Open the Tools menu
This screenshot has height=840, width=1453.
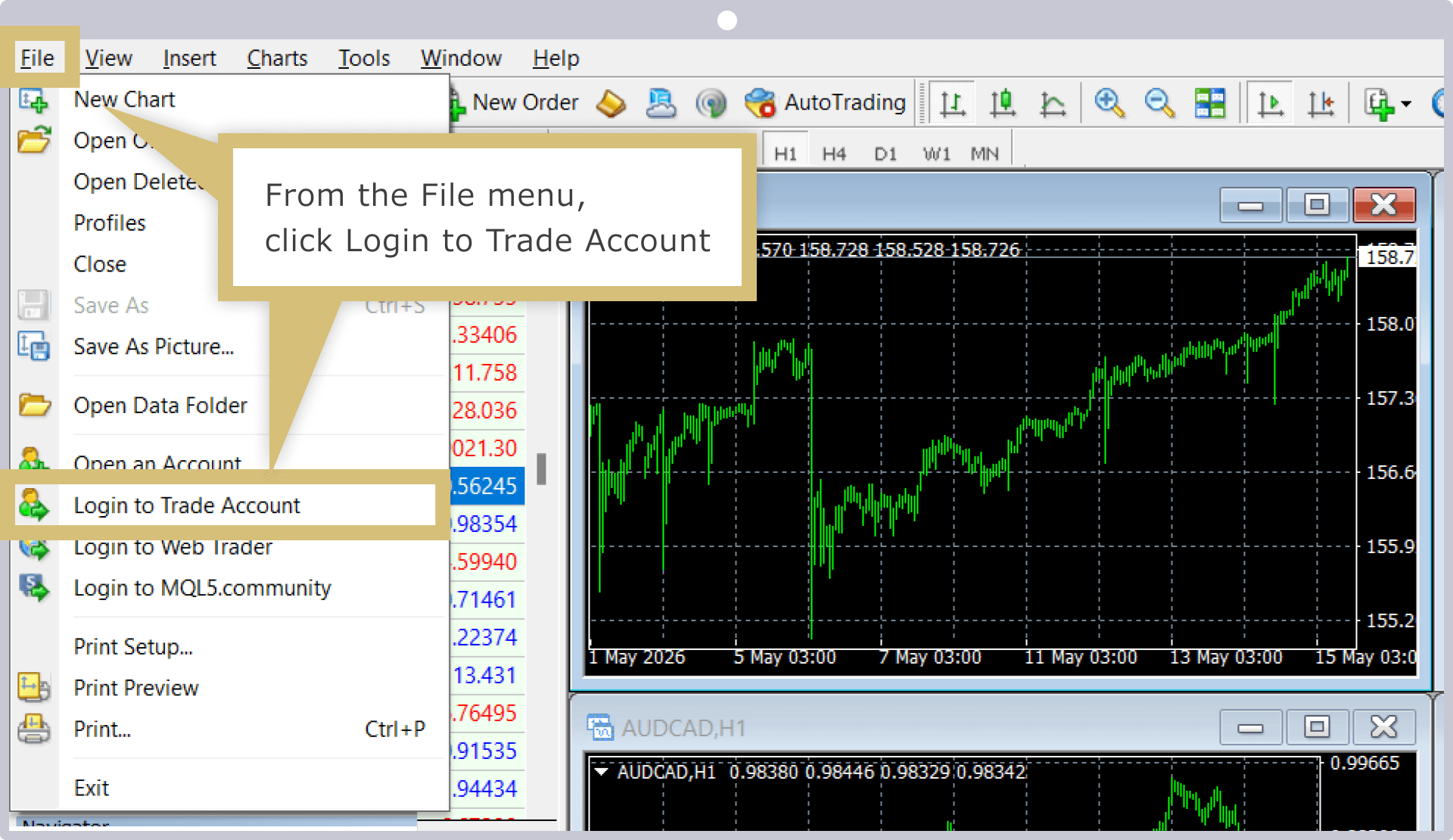click(x=364, y=58)
